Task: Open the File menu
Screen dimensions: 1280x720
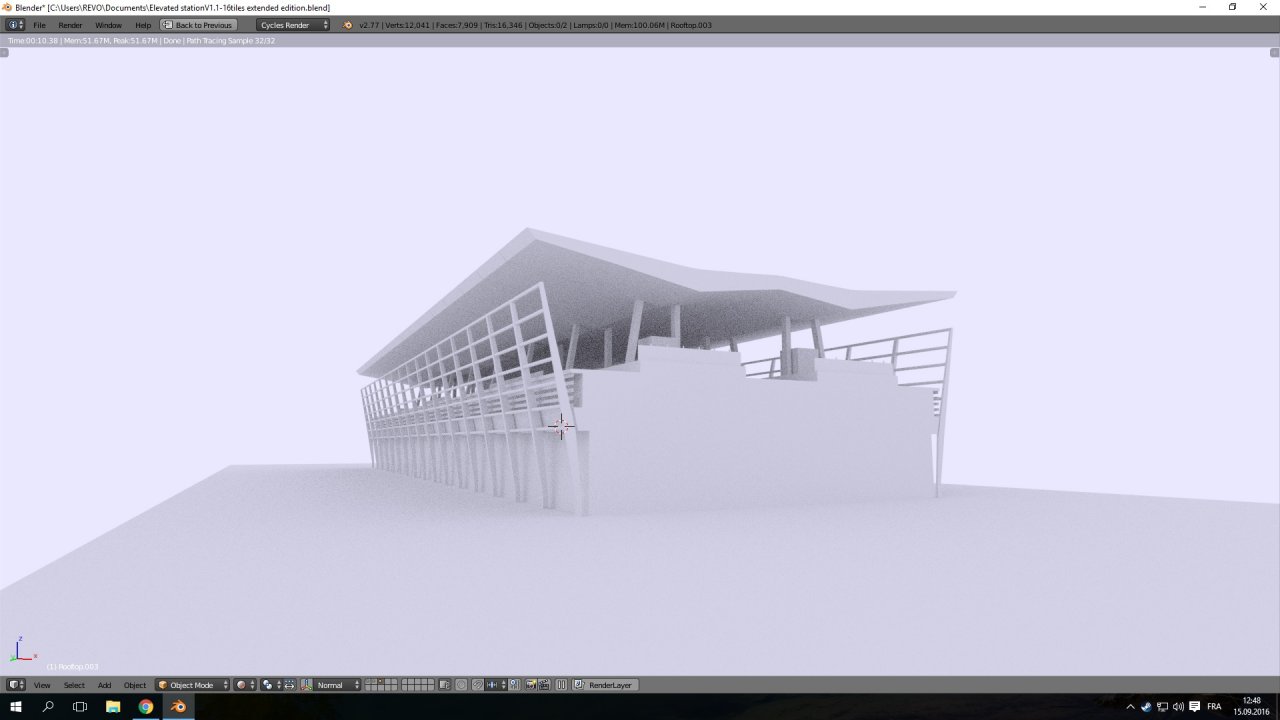Action: (x=40, y=25)
